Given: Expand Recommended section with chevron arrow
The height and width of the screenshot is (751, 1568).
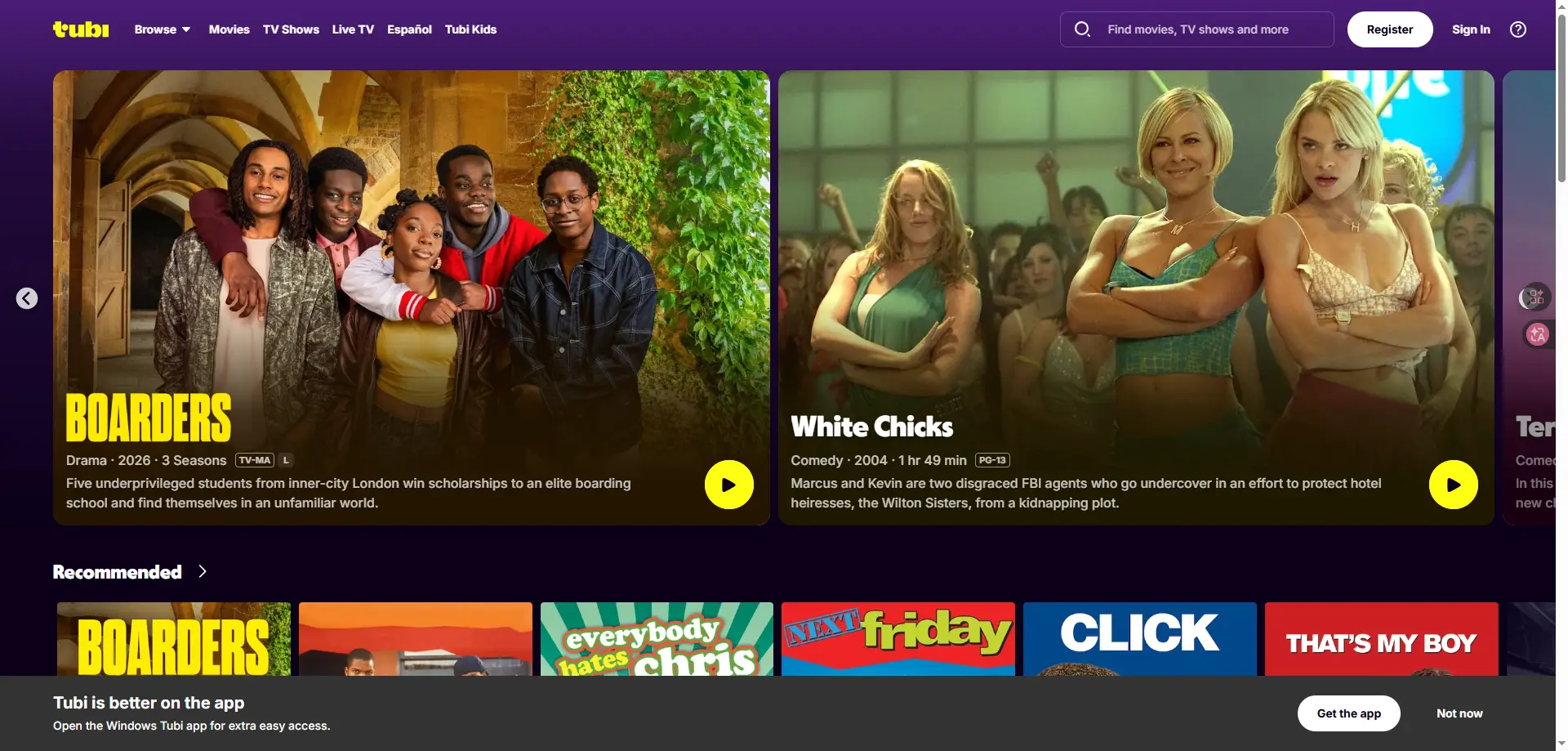Looking at the screenshot, I should 203,572.
